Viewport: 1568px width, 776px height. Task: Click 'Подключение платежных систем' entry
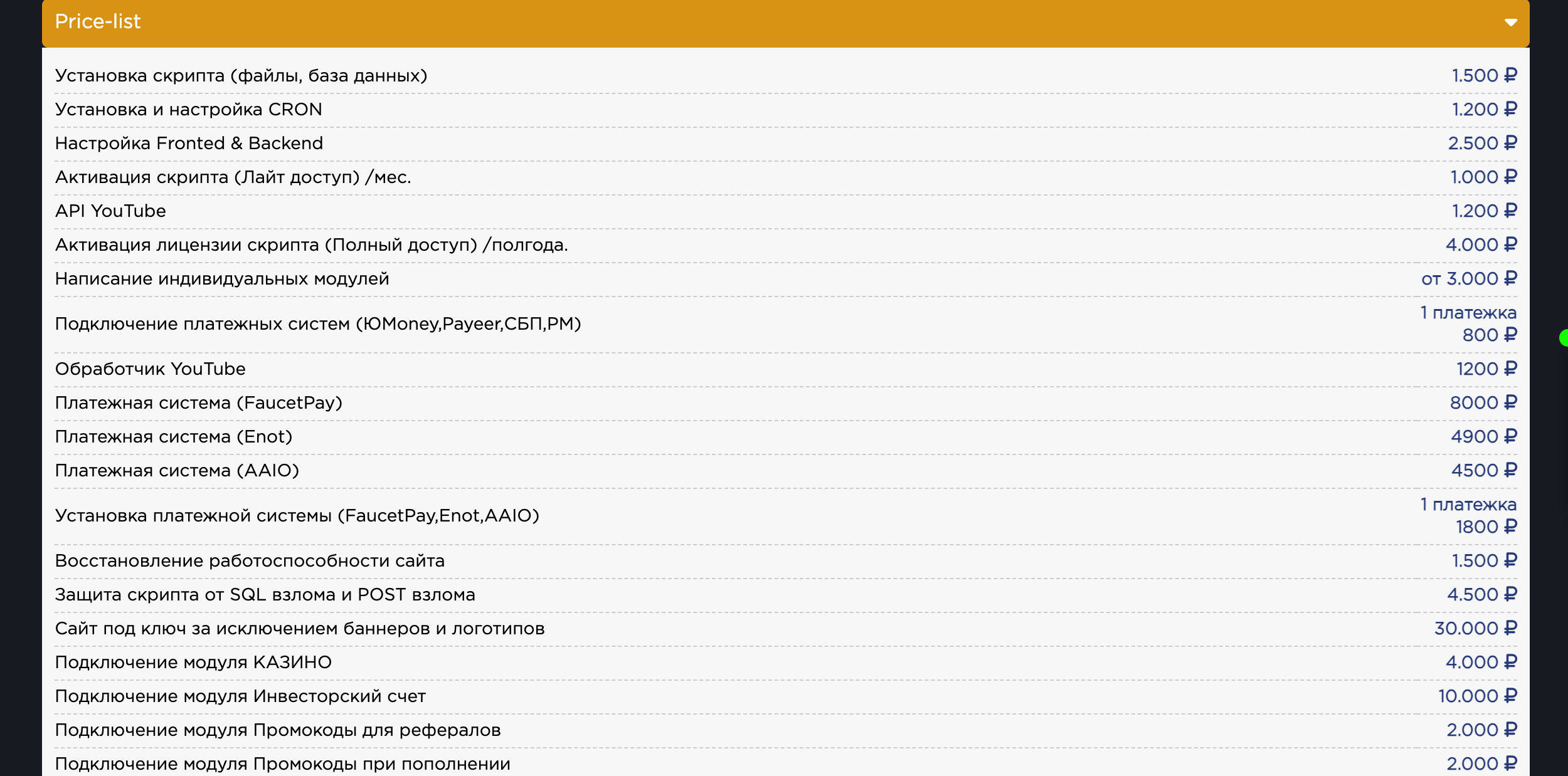pyautogui.click(x=318, y=324)
